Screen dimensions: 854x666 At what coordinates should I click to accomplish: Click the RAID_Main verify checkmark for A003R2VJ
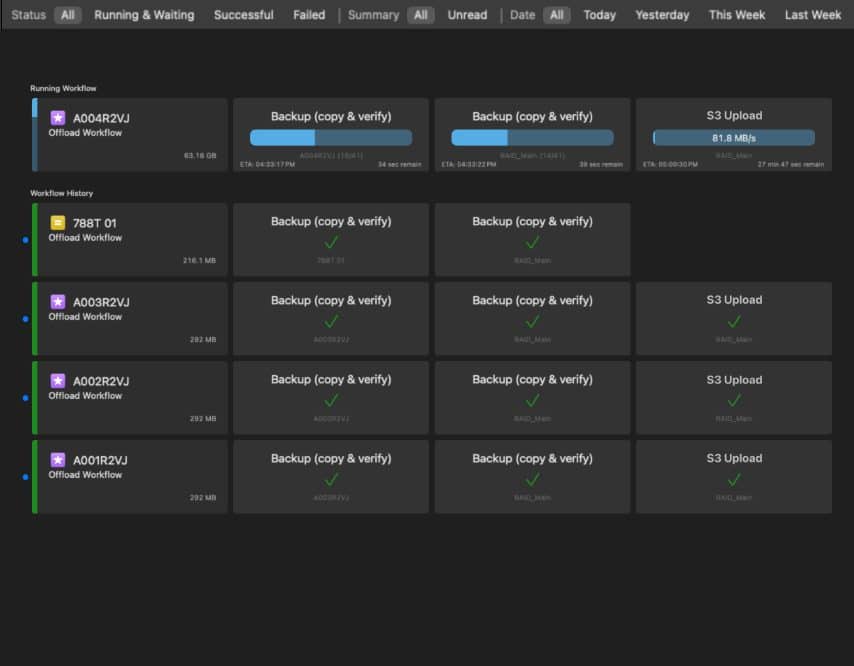point(533,322)
